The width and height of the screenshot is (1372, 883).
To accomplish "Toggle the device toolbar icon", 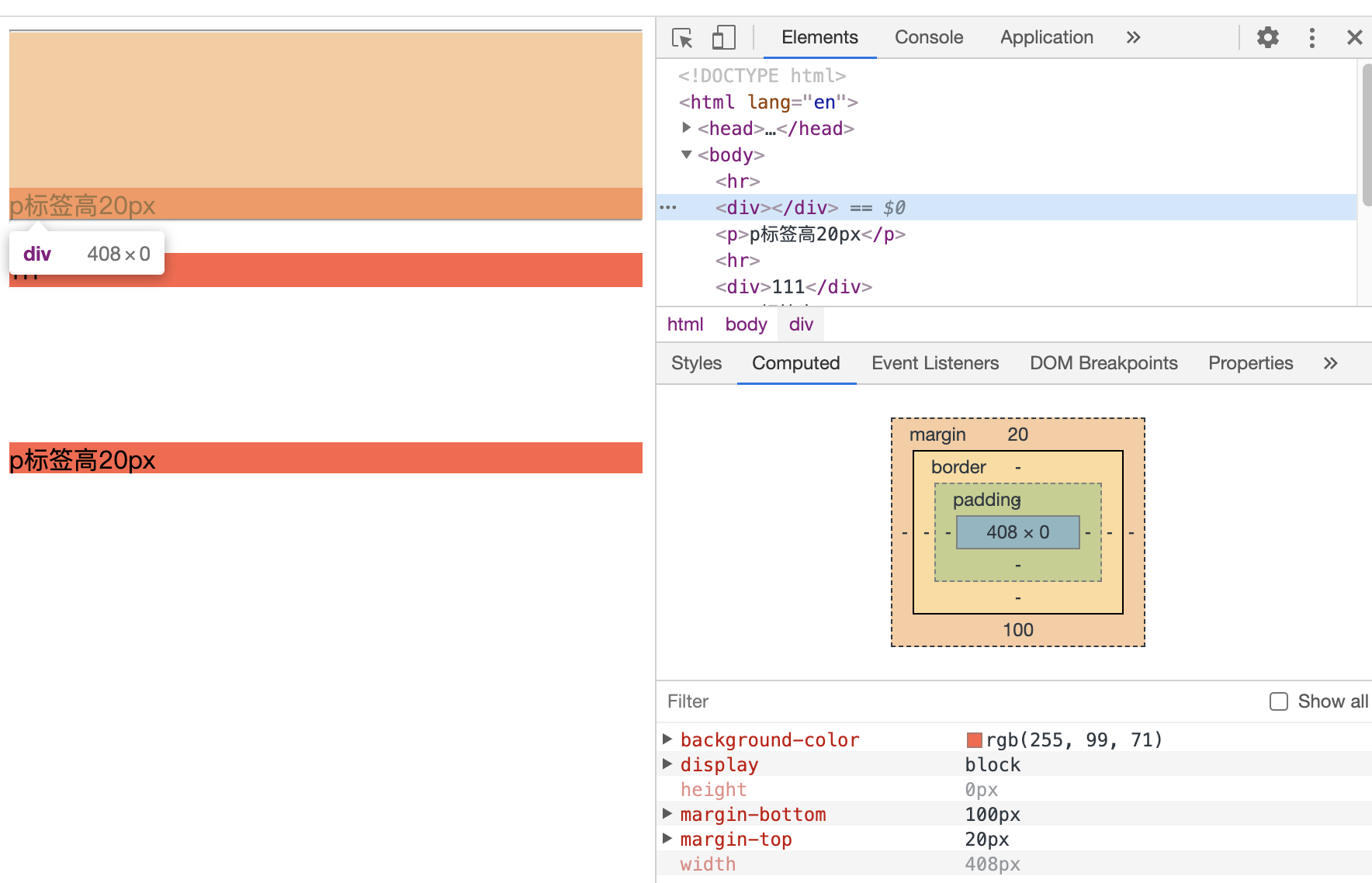I will pos(723,37).
